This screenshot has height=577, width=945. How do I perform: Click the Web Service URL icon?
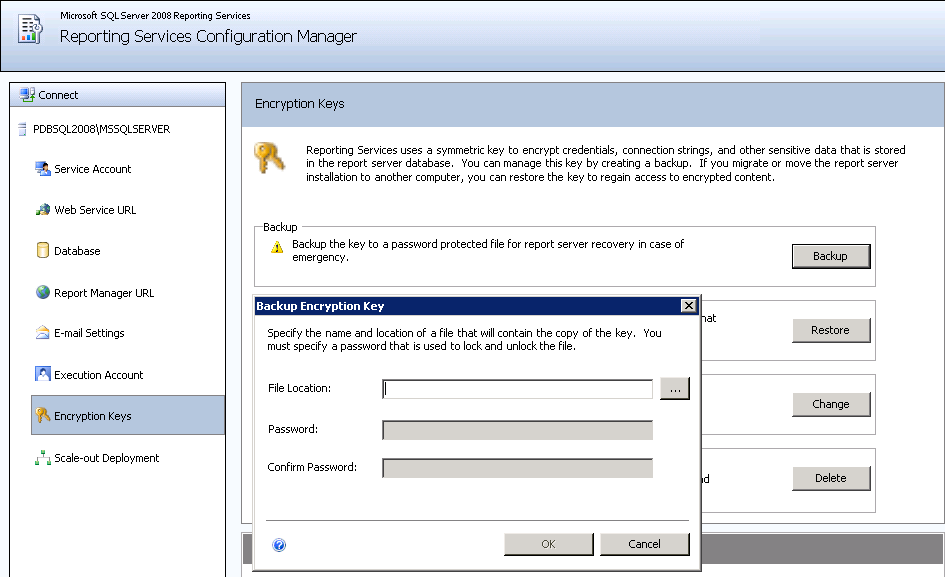[42, 210]
